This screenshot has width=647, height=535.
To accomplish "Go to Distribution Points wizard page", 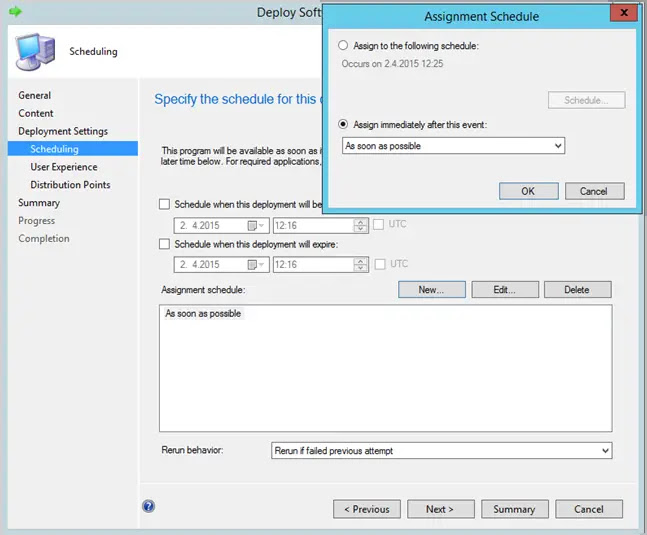I will click(70, 185).
